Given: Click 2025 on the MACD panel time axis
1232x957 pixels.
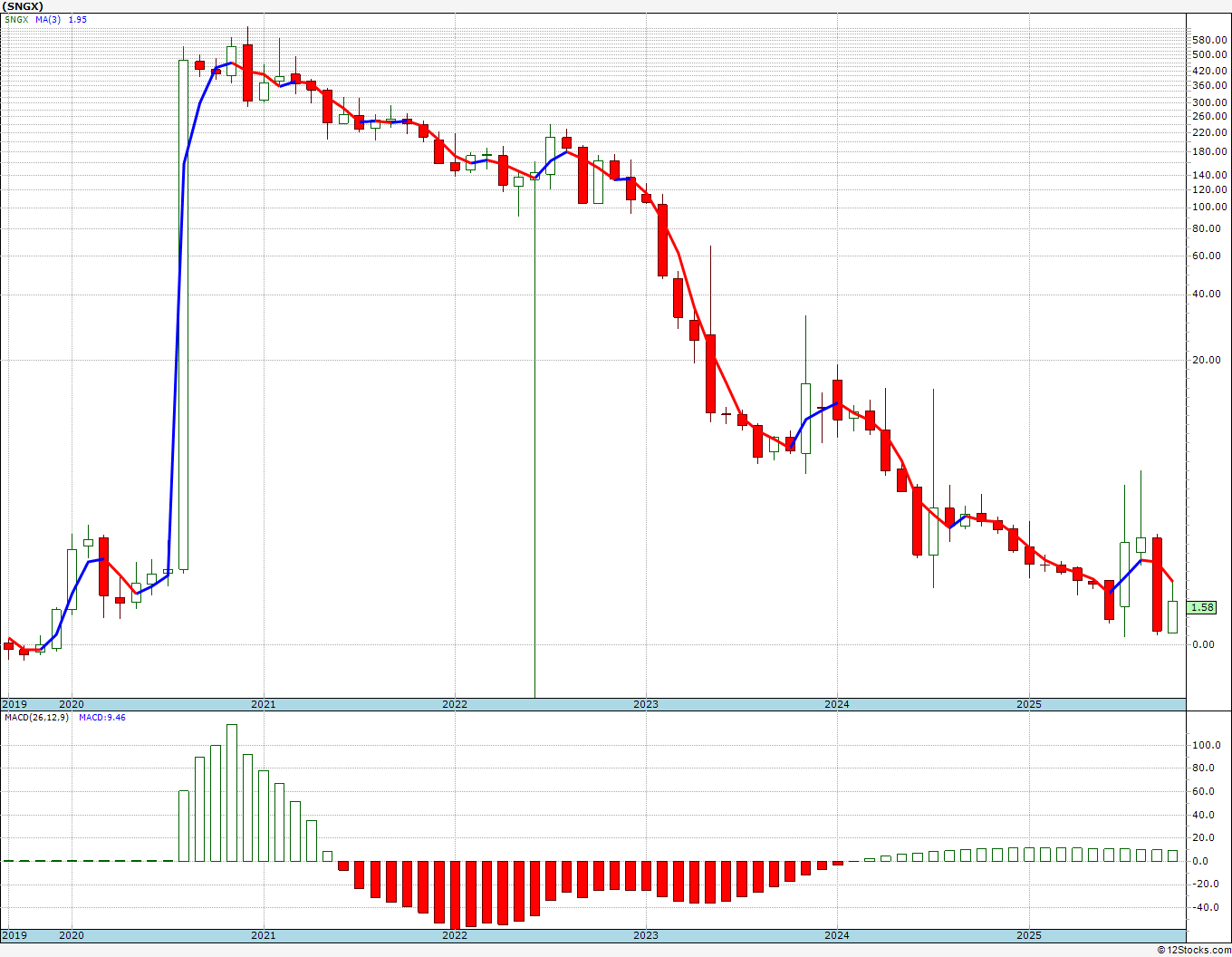Looking at the screenshot, I should (1029, 935).
